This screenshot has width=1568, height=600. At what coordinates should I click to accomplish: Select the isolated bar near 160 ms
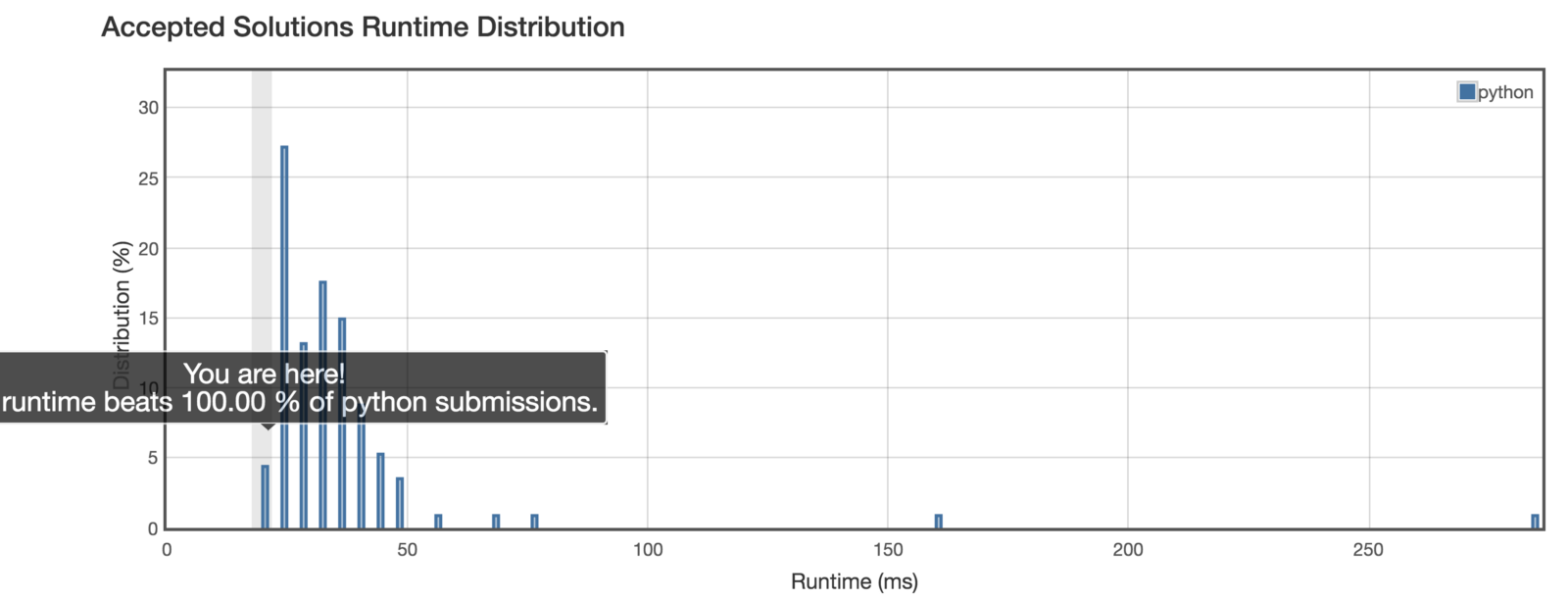pyautogui.click(x=938, y=522)
